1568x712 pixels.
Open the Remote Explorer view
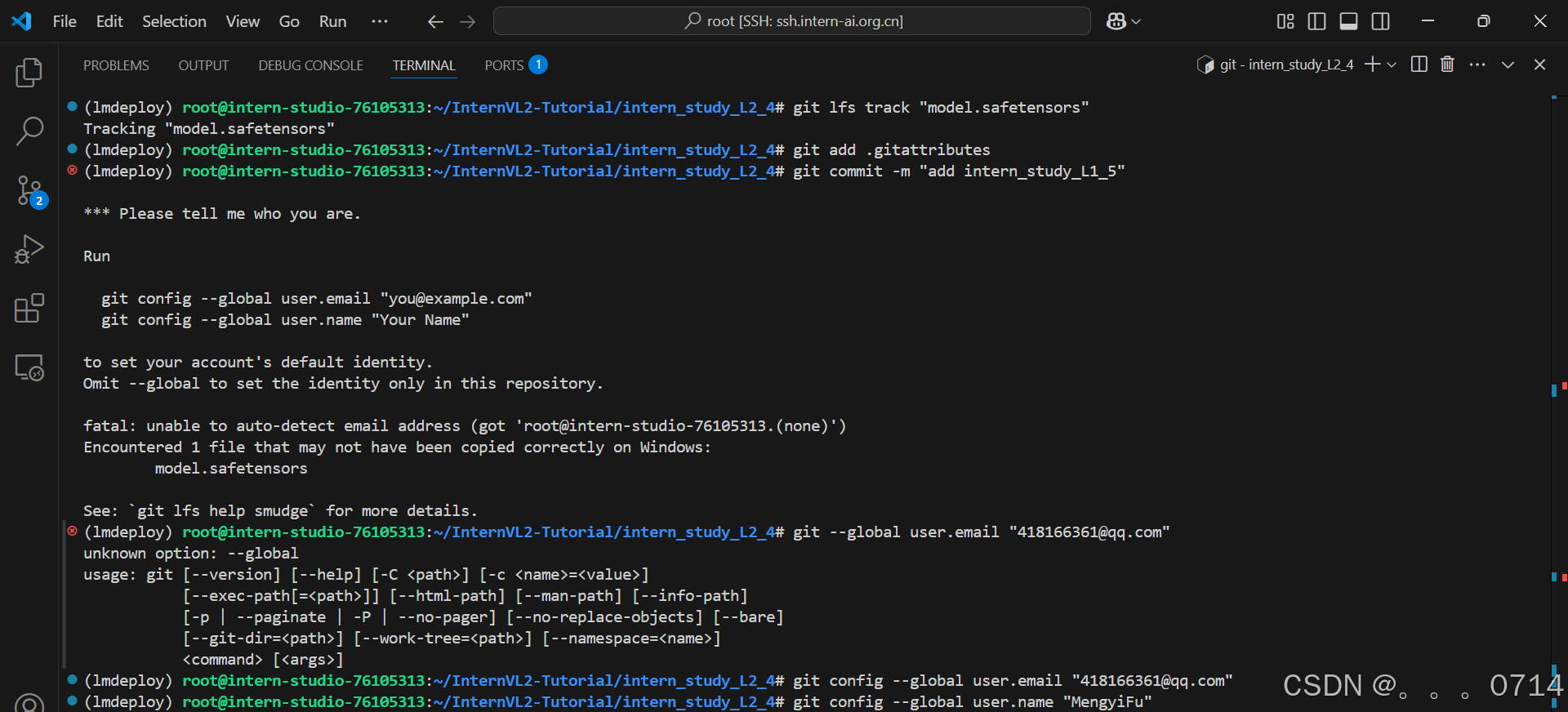pyautogui.click(x=29, y=367)
